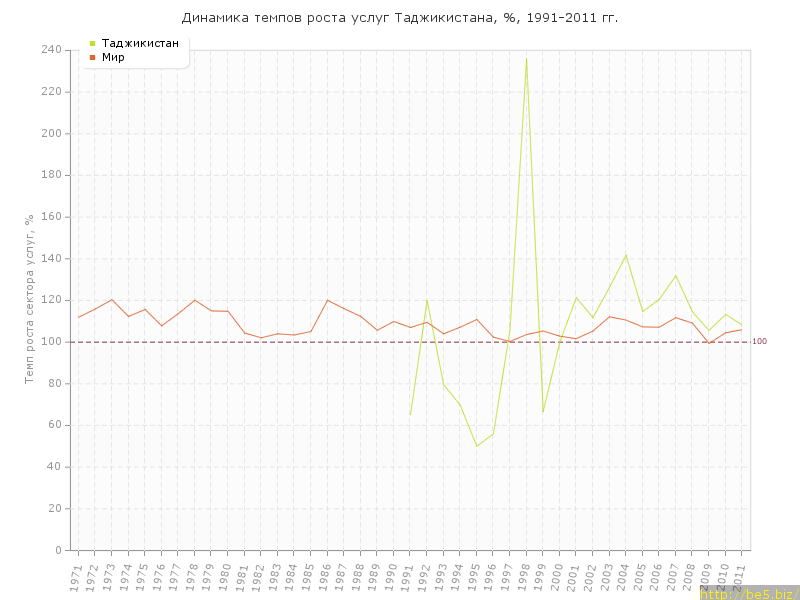Select the 1971 x-axis year label
The image size is (800, 600).
coord(76,577)
